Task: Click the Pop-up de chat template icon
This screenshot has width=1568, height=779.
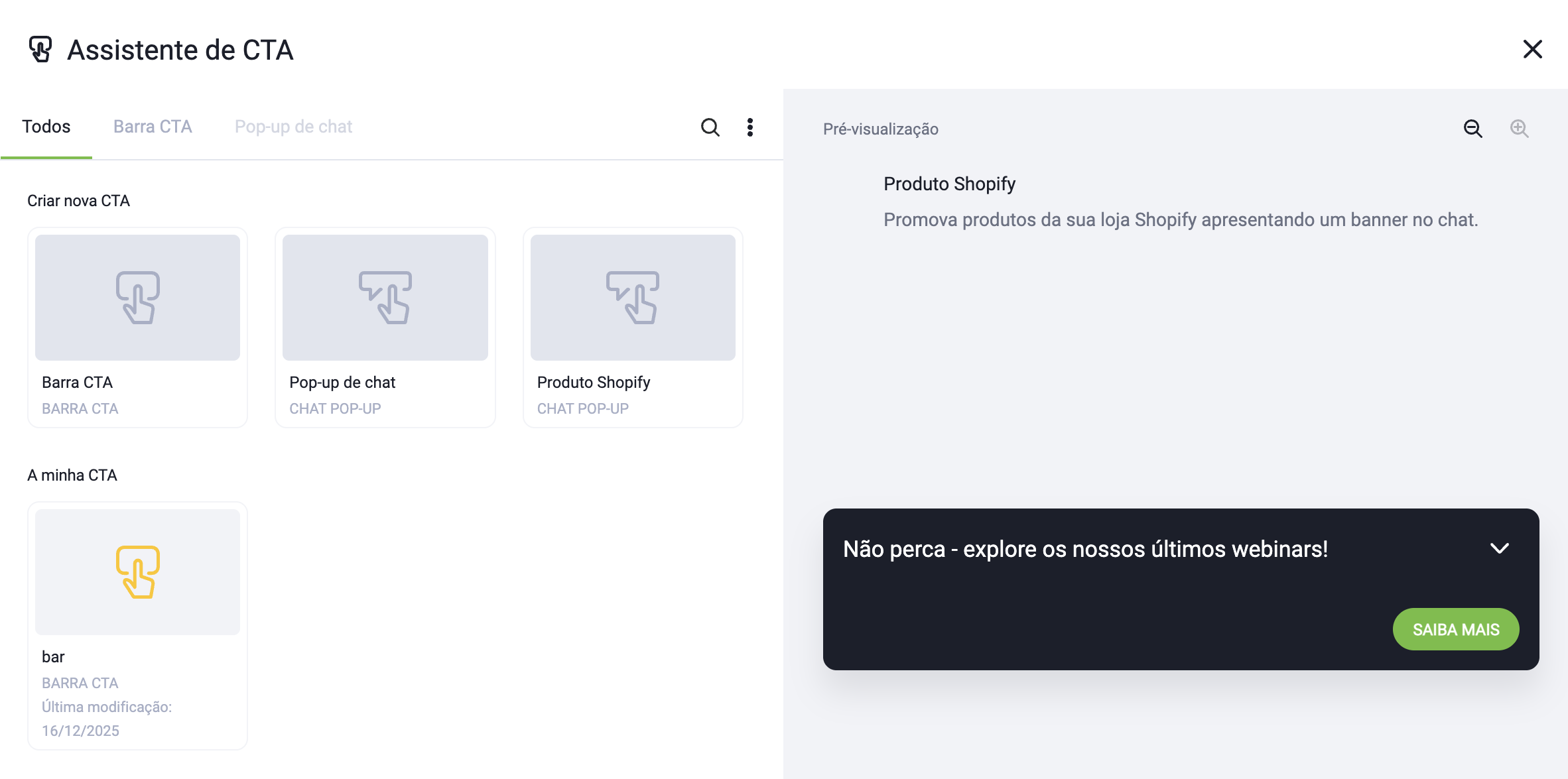Action: (x=385, y=298)
